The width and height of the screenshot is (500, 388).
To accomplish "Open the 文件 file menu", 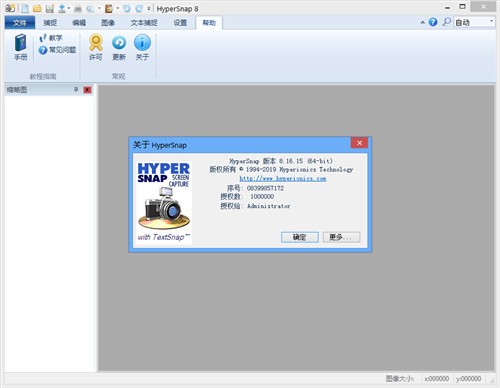I will point(20,22).
